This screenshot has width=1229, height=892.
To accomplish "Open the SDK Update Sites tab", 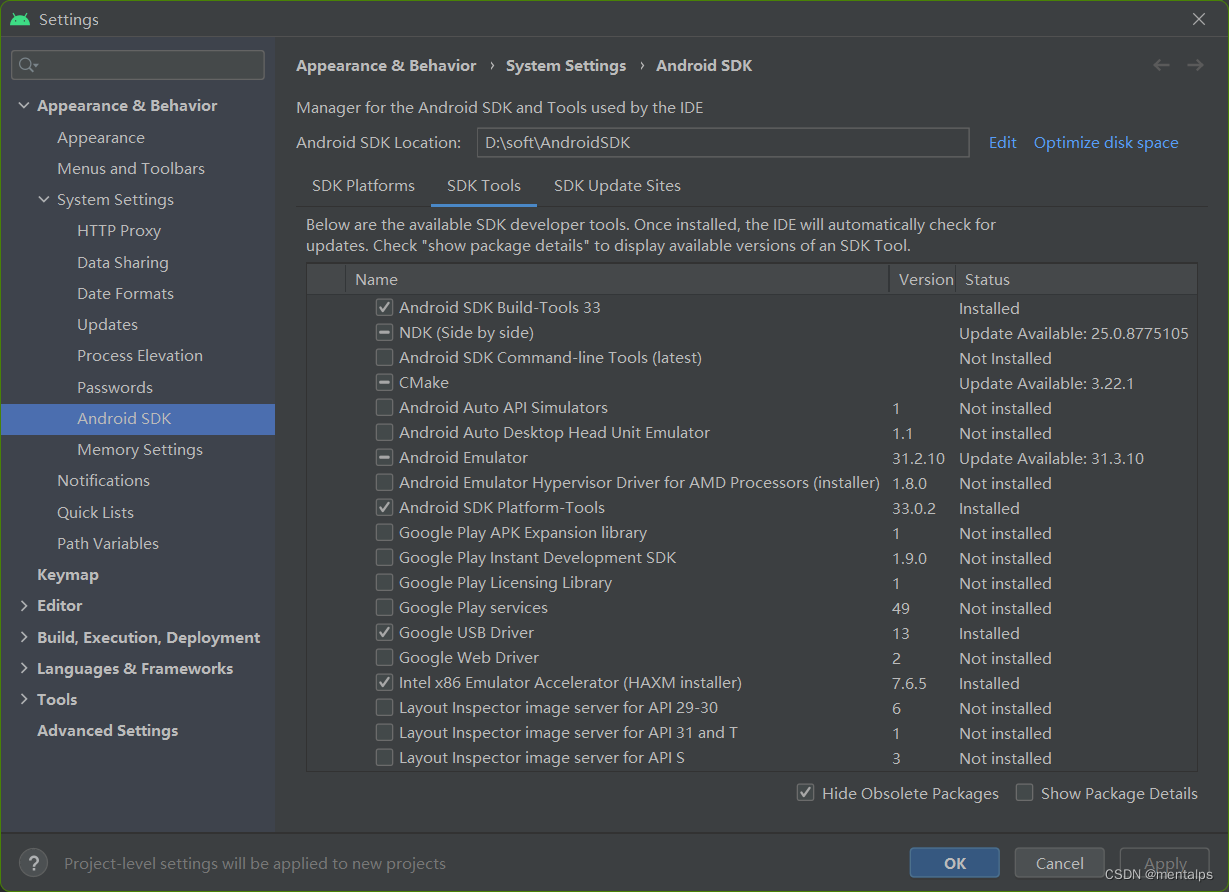I will 617,185.
